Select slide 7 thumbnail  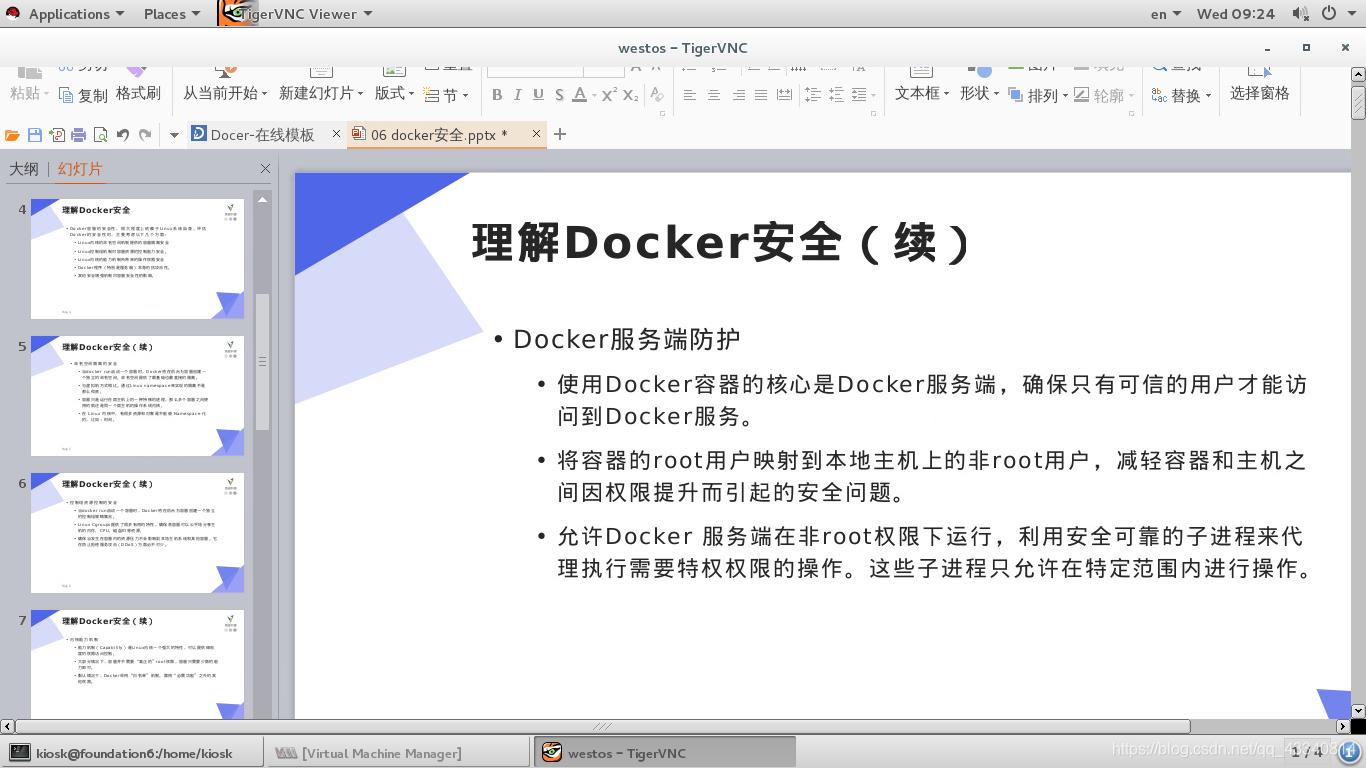tap(137, 664)
